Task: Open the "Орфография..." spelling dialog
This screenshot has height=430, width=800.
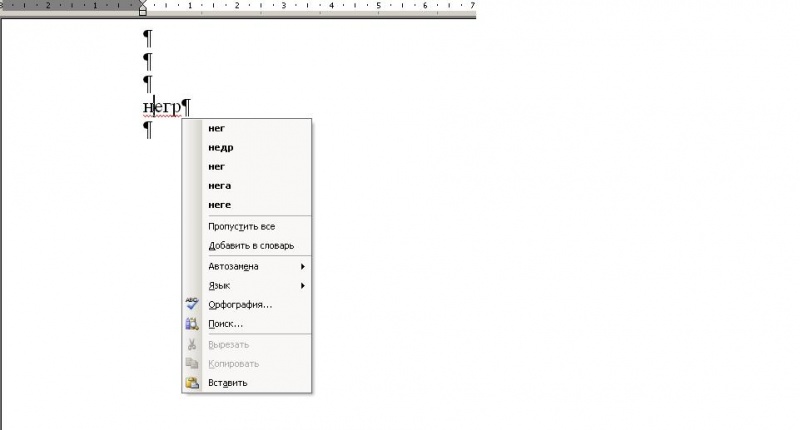Action: [x=239, y=305]
